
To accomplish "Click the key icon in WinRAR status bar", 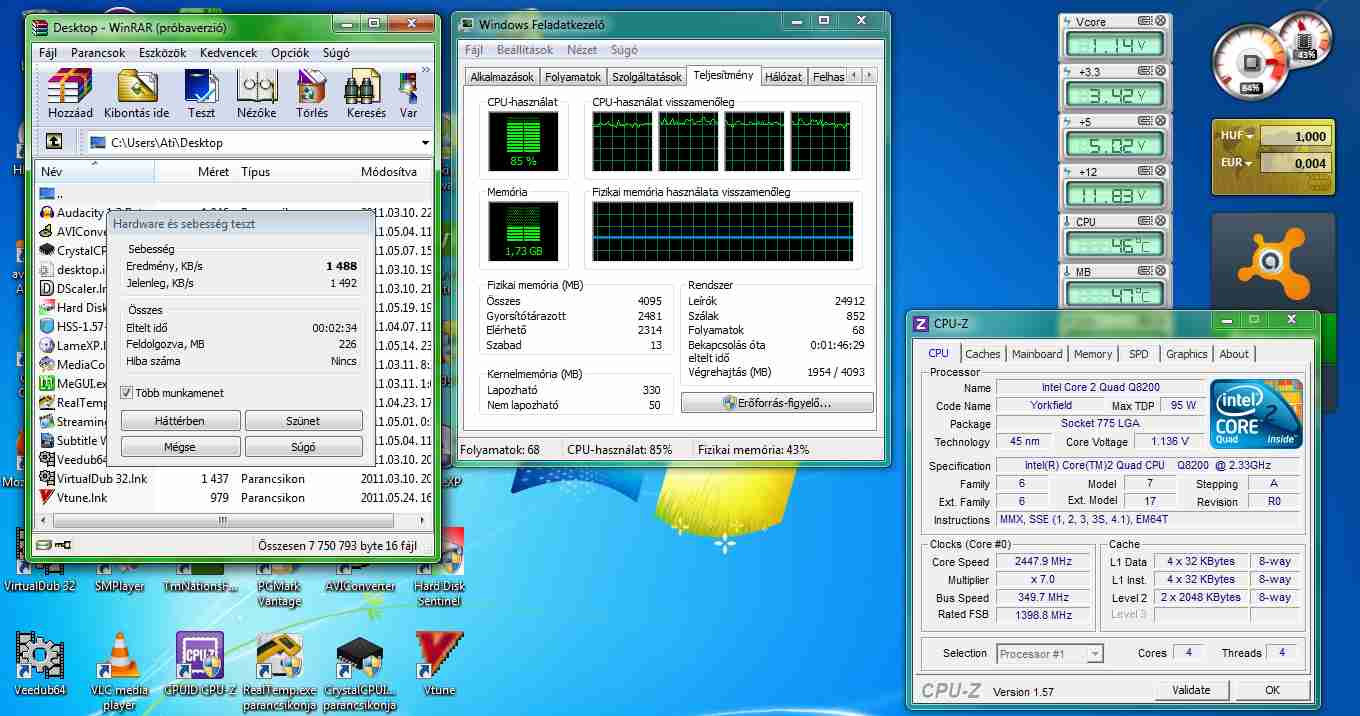I will point(63,546).
